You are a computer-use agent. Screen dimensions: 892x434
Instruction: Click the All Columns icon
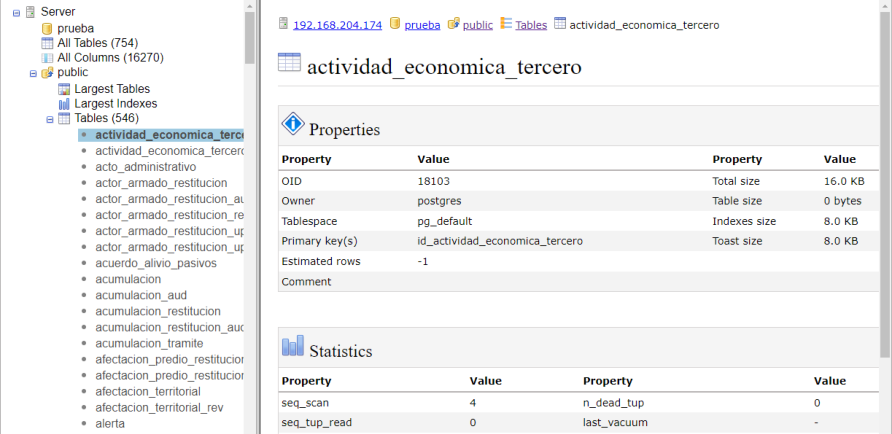(x=47, y=58)
